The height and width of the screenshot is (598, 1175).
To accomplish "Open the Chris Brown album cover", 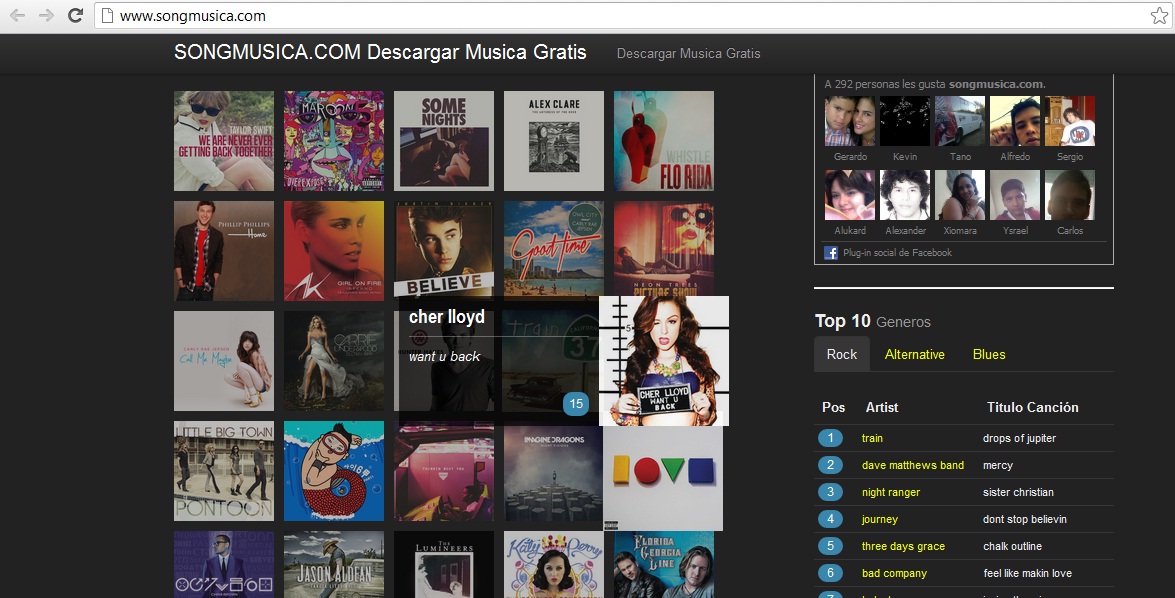I will (224, 564).
